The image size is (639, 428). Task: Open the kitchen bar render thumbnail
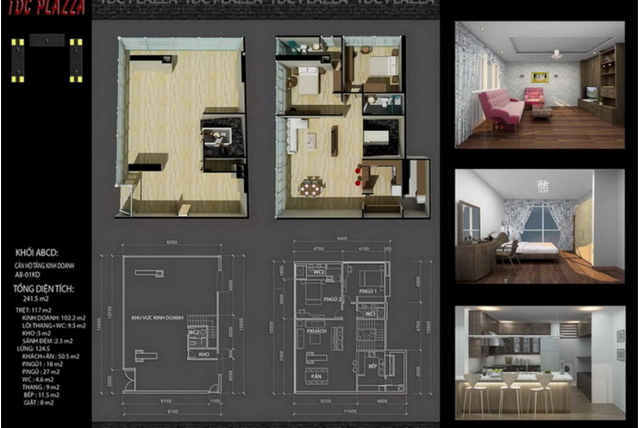539,362
